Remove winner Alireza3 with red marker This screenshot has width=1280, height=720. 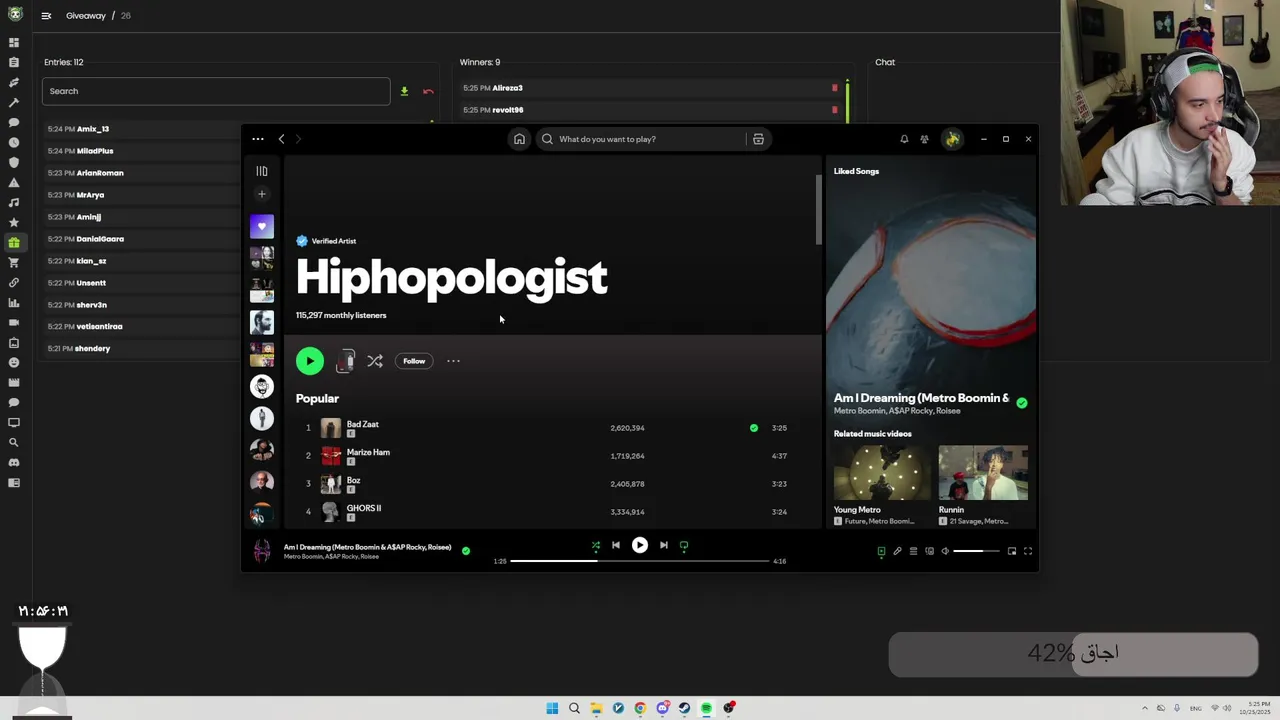835,88
